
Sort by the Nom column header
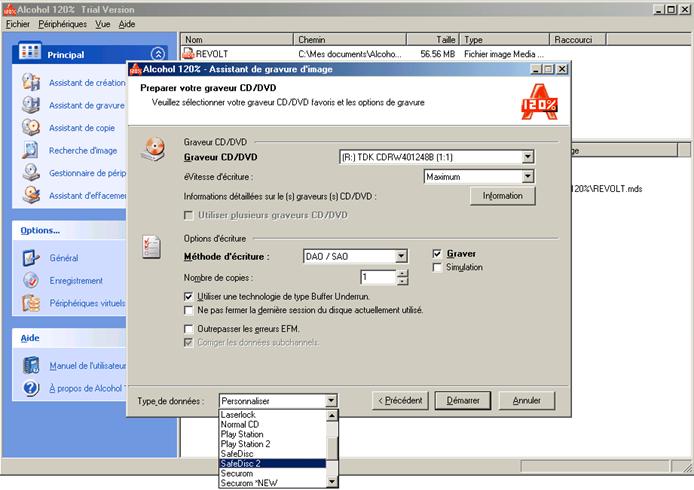coord(236,39)
